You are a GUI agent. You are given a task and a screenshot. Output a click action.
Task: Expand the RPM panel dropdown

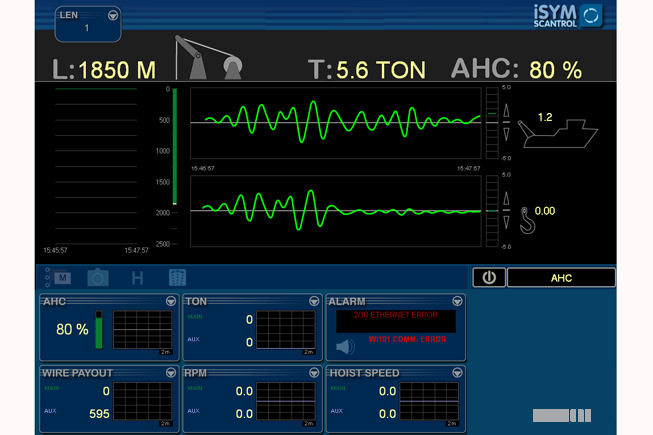click(x=314, y=373)
